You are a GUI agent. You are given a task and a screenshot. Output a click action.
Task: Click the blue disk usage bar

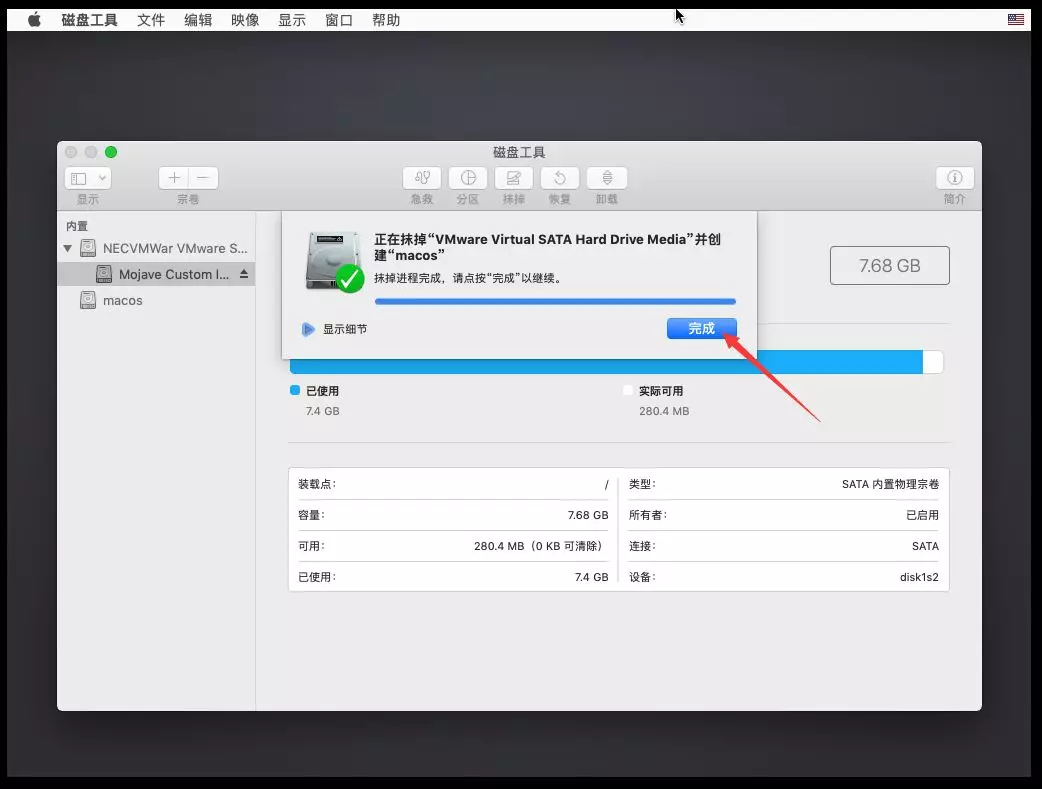tap(606, 362)
